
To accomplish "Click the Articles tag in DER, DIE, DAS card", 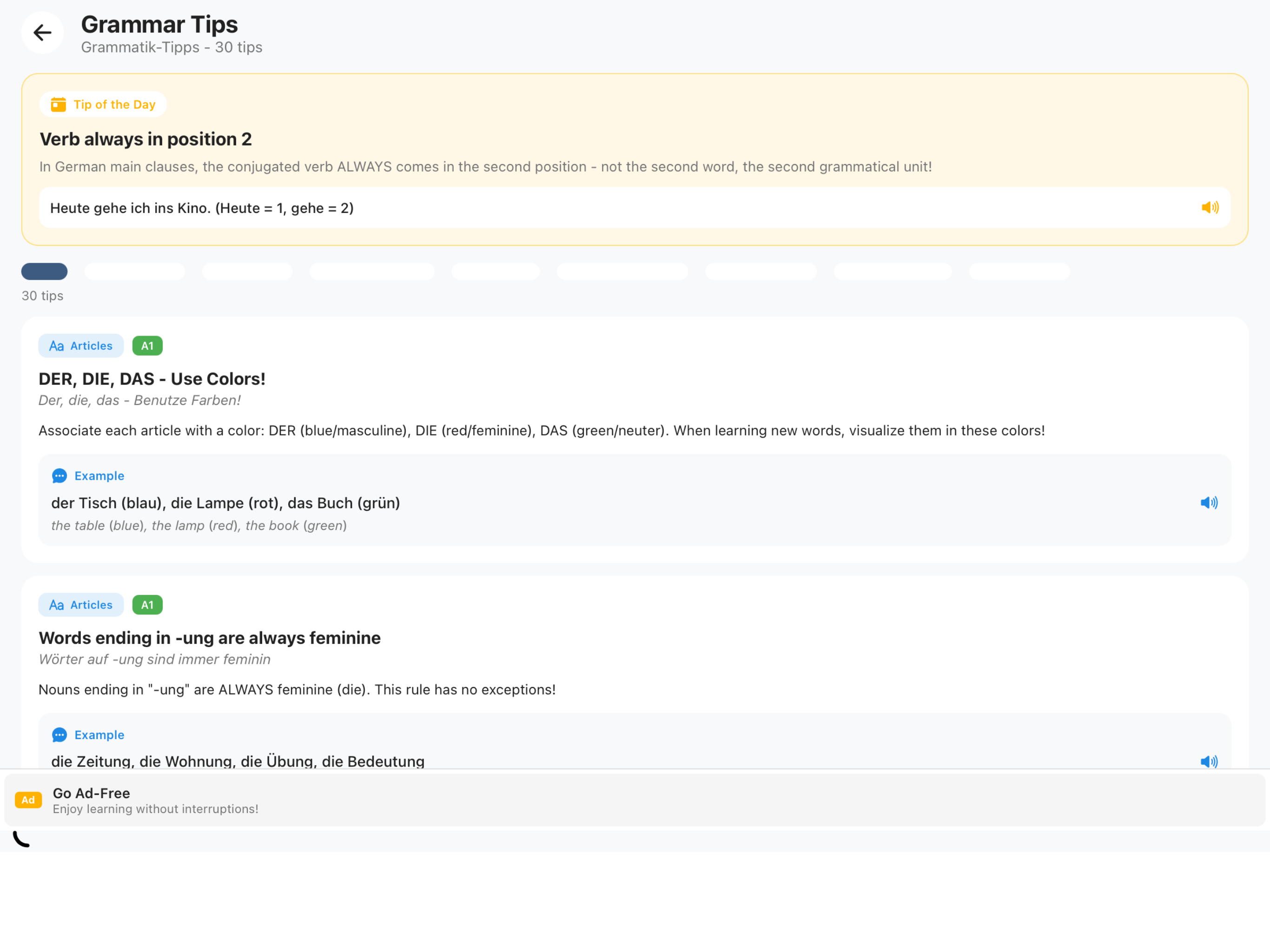I will 81,346.
